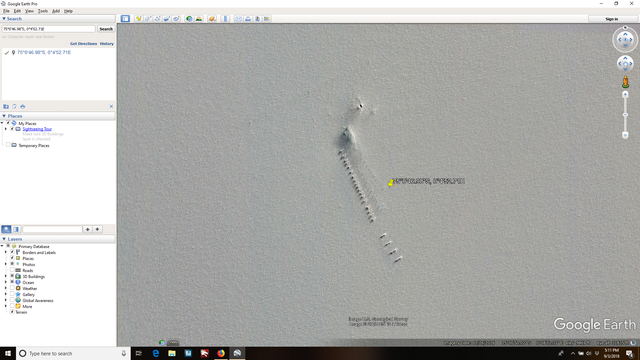Image resolution: width=640 pixels, height=360 pixels.
Task: Open the File menu
Action: 7,11
